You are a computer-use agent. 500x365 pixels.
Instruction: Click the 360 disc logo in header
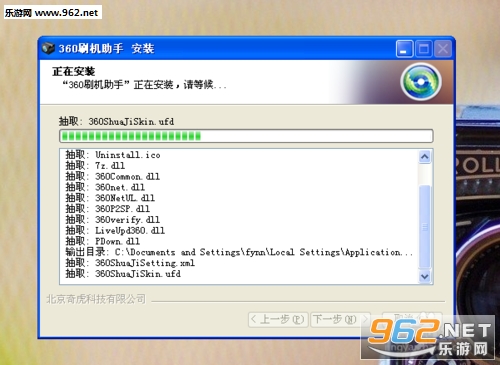[421, 82]
